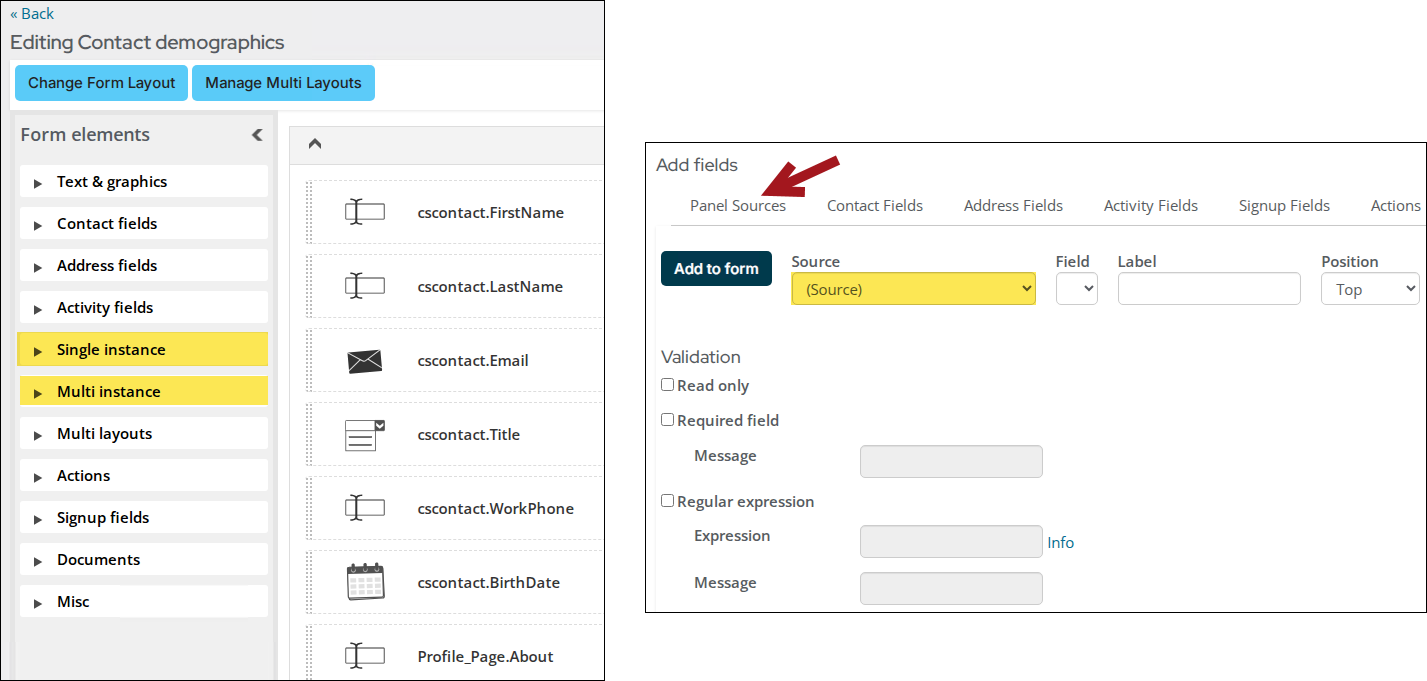Switch to the Activity Fields tab
Image resolution: width=1427 pixels, height=681 pixels.
[1150, 205]
